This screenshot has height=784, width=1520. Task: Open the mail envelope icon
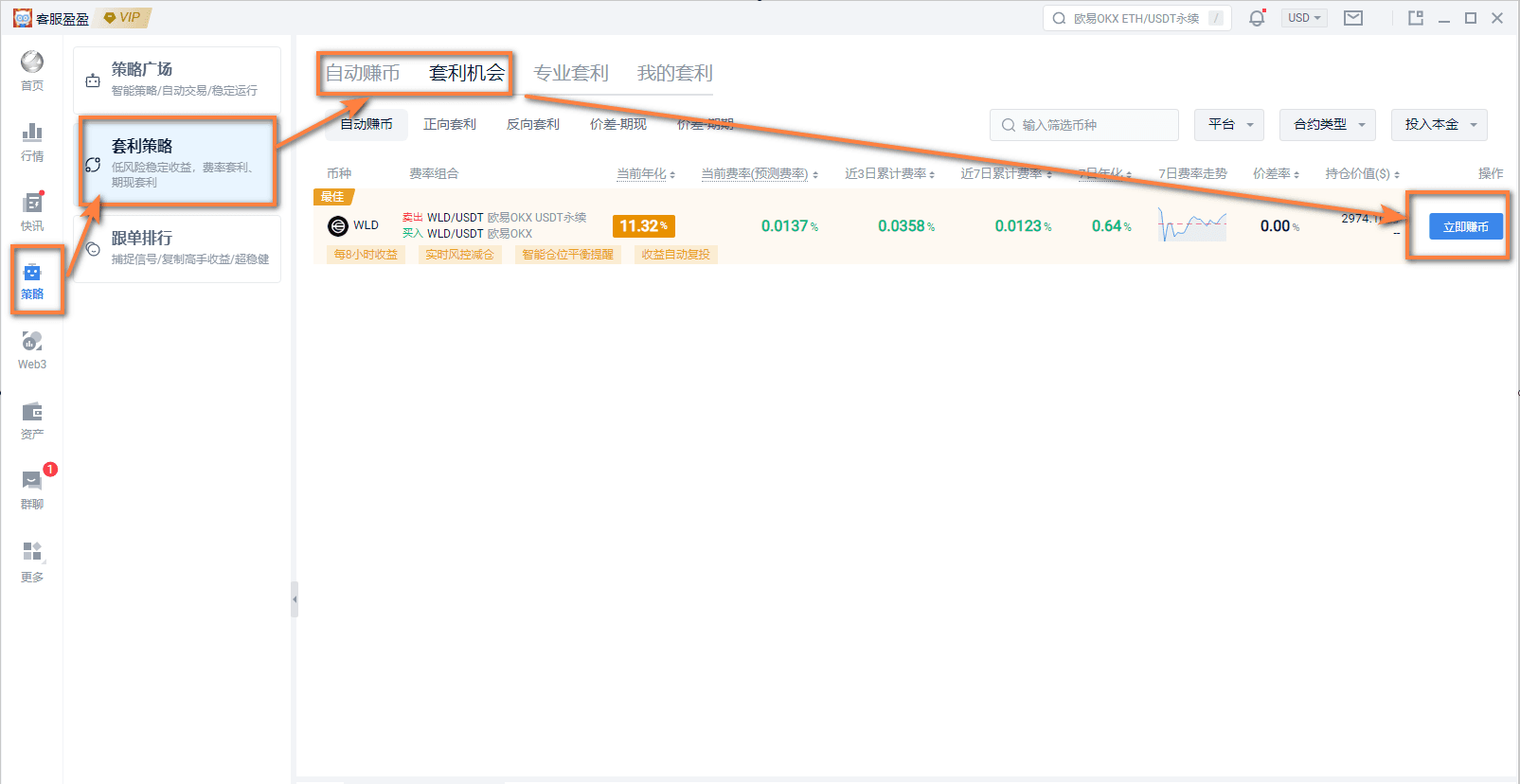[1353, 18]
